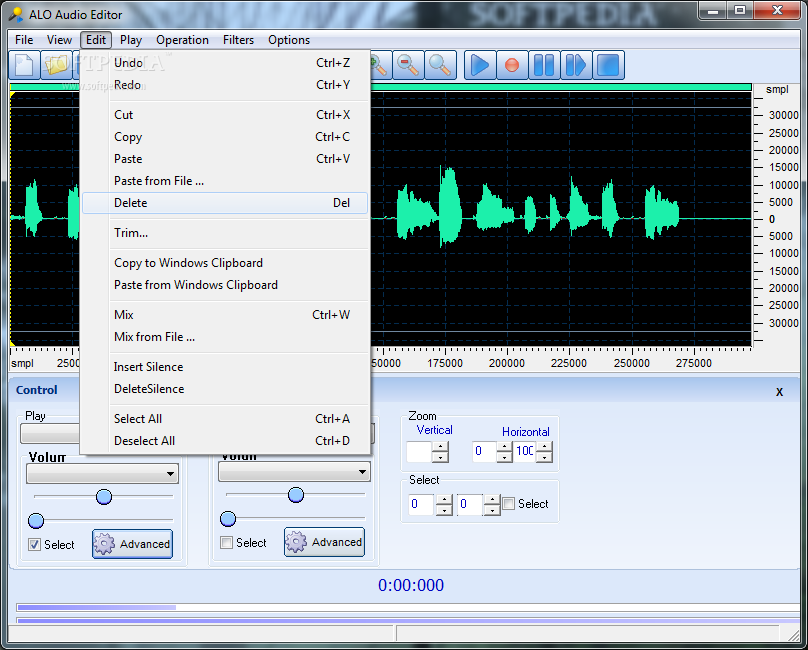Click the Horizontal zoom start field showing 0
Viewport: 808px width, 650px height.
tap(484, 452)
